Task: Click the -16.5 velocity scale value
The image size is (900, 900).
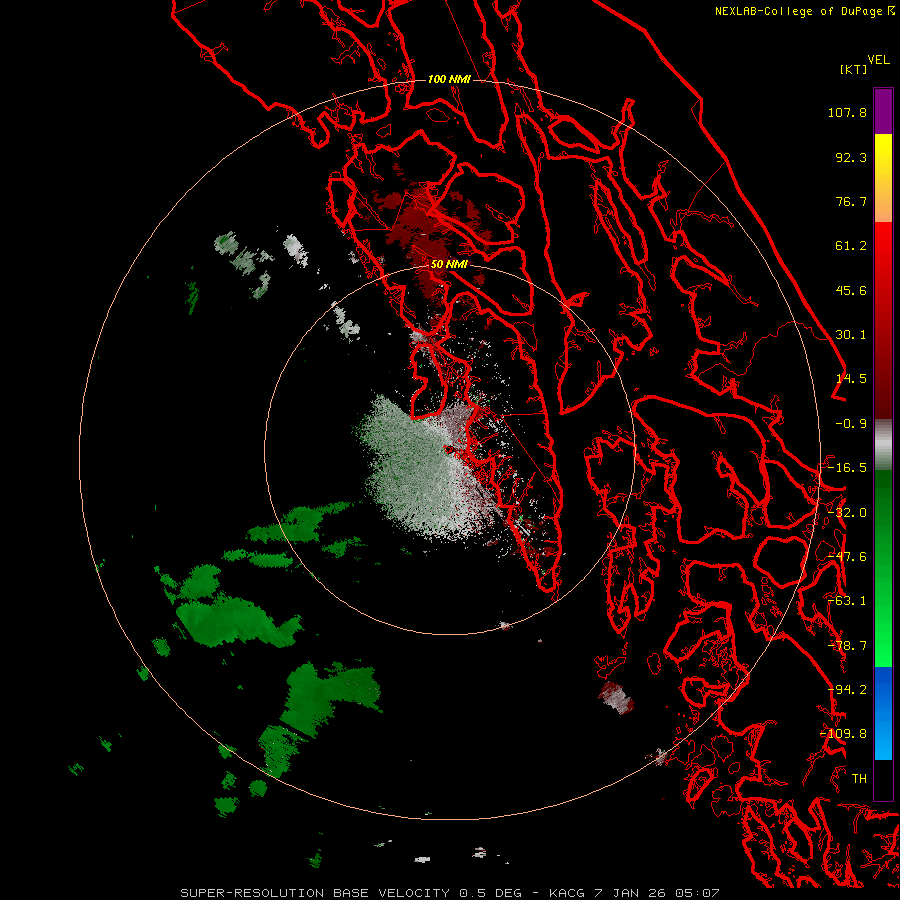Action: [847, 468]
